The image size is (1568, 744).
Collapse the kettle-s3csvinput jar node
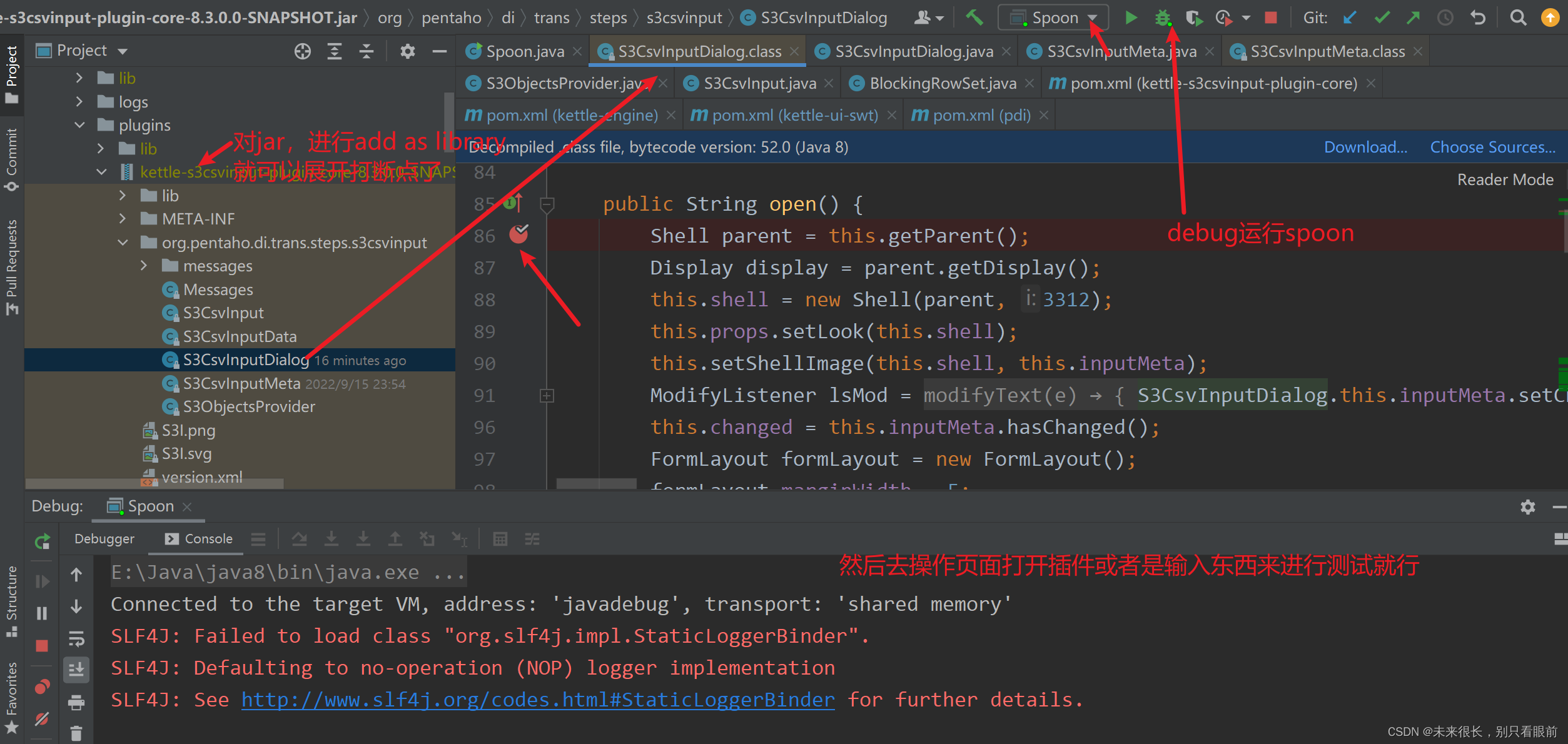(x=102, y=171)
